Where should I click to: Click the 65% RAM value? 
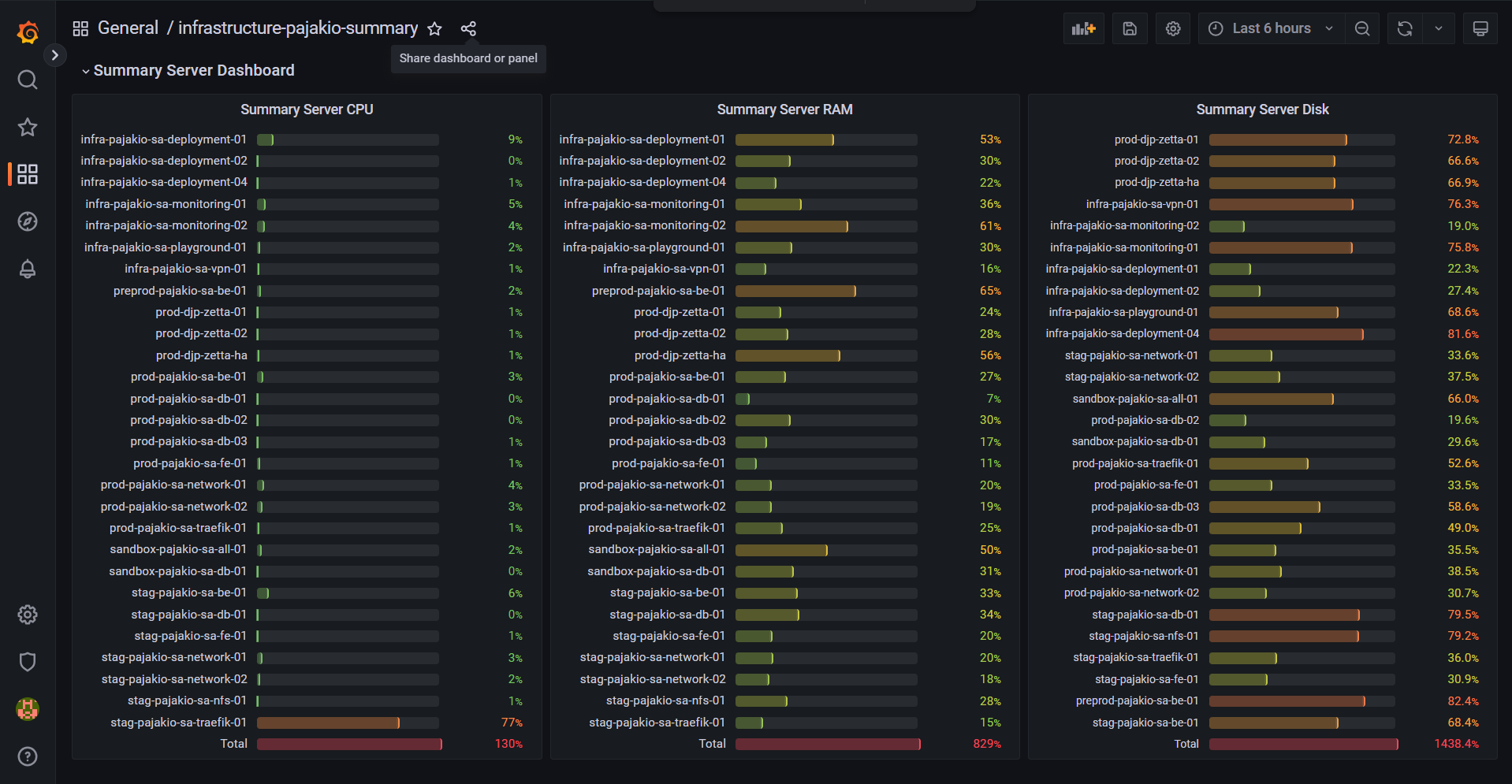[990, 291]
